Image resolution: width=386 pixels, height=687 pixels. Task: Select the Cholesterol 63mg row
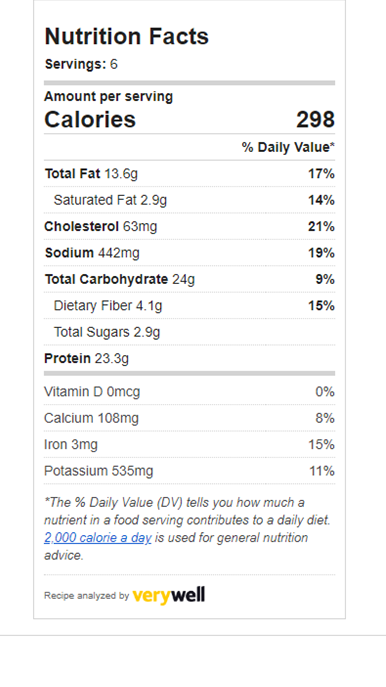[x=189, y=227]
